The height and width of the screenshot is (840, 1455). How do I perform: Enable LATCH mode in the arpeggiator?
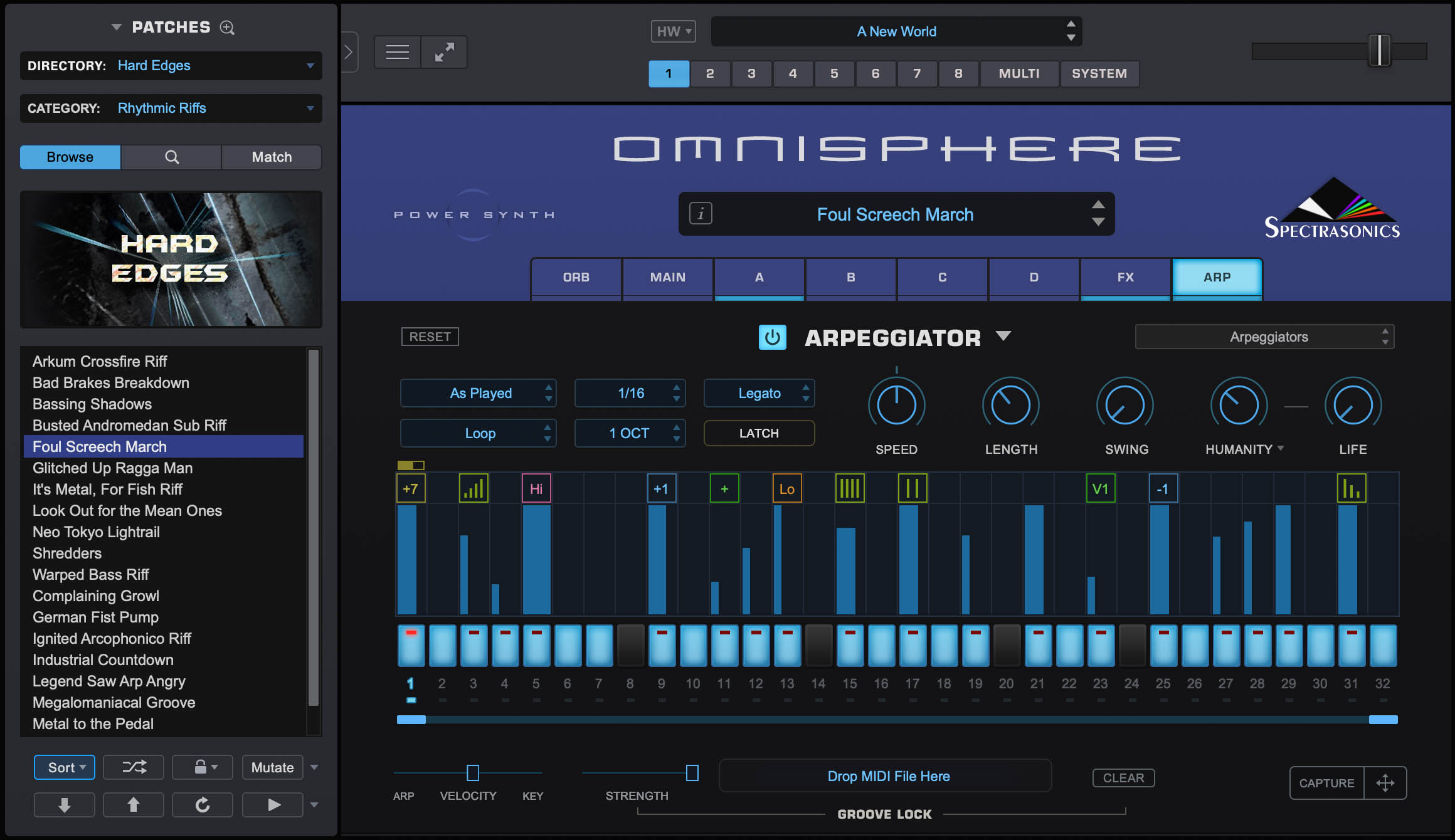click(759, 433)
